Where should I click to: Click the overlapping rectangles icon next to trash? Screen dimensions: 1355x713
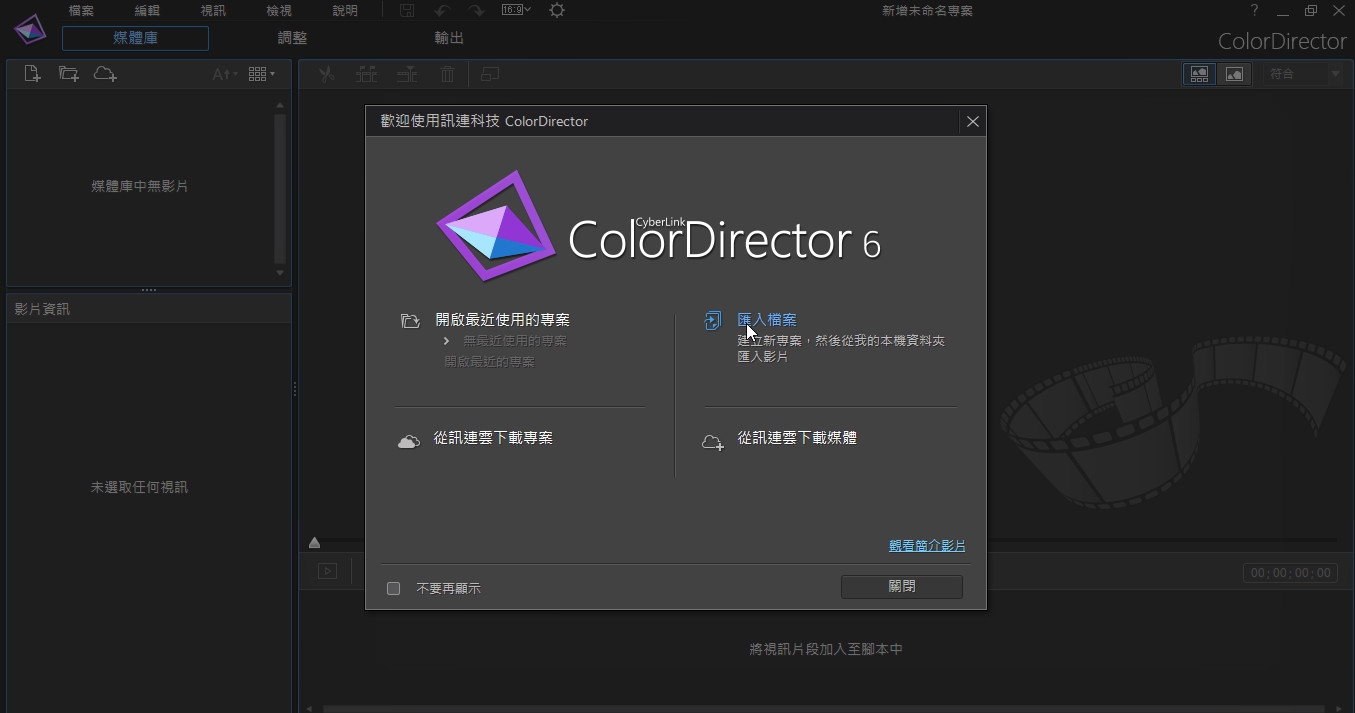[x=489, y=74]
